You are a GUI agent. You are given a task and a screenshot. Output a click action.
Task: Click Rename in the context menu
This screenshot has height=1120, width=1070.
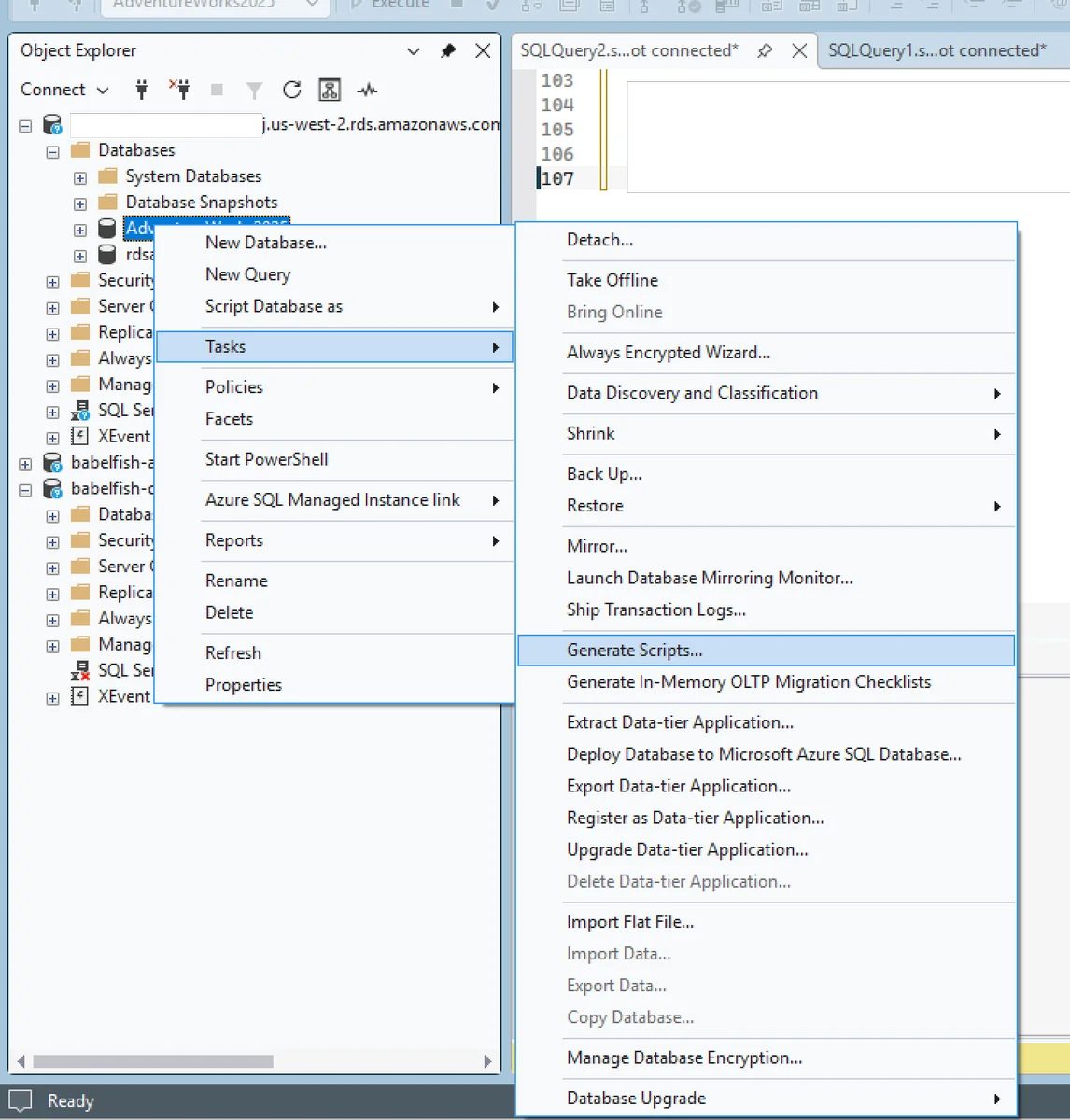333,581
